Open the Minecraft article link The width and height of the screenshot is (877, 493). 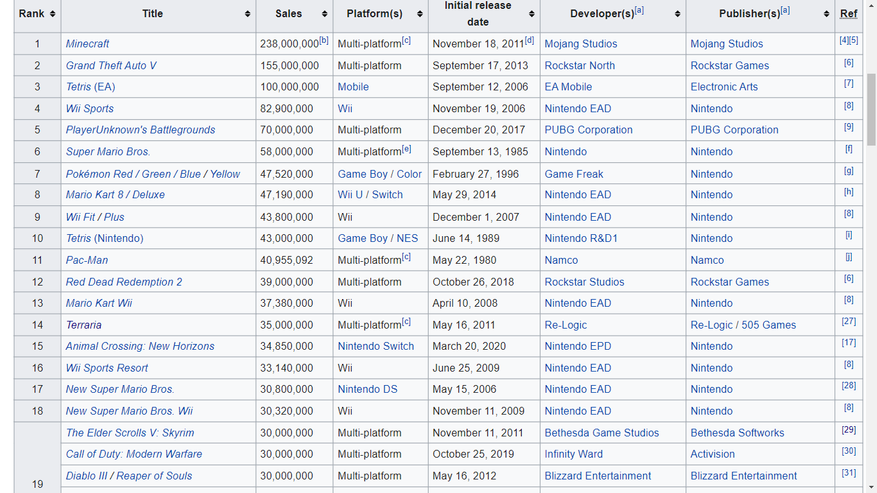[88, 44]
